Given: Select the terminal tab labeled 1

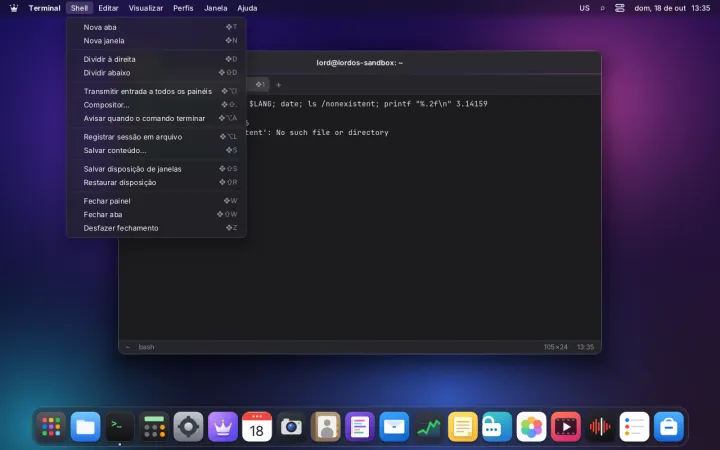Looking at the screenshot, I should pyautogui.click(x=260, y=84).
